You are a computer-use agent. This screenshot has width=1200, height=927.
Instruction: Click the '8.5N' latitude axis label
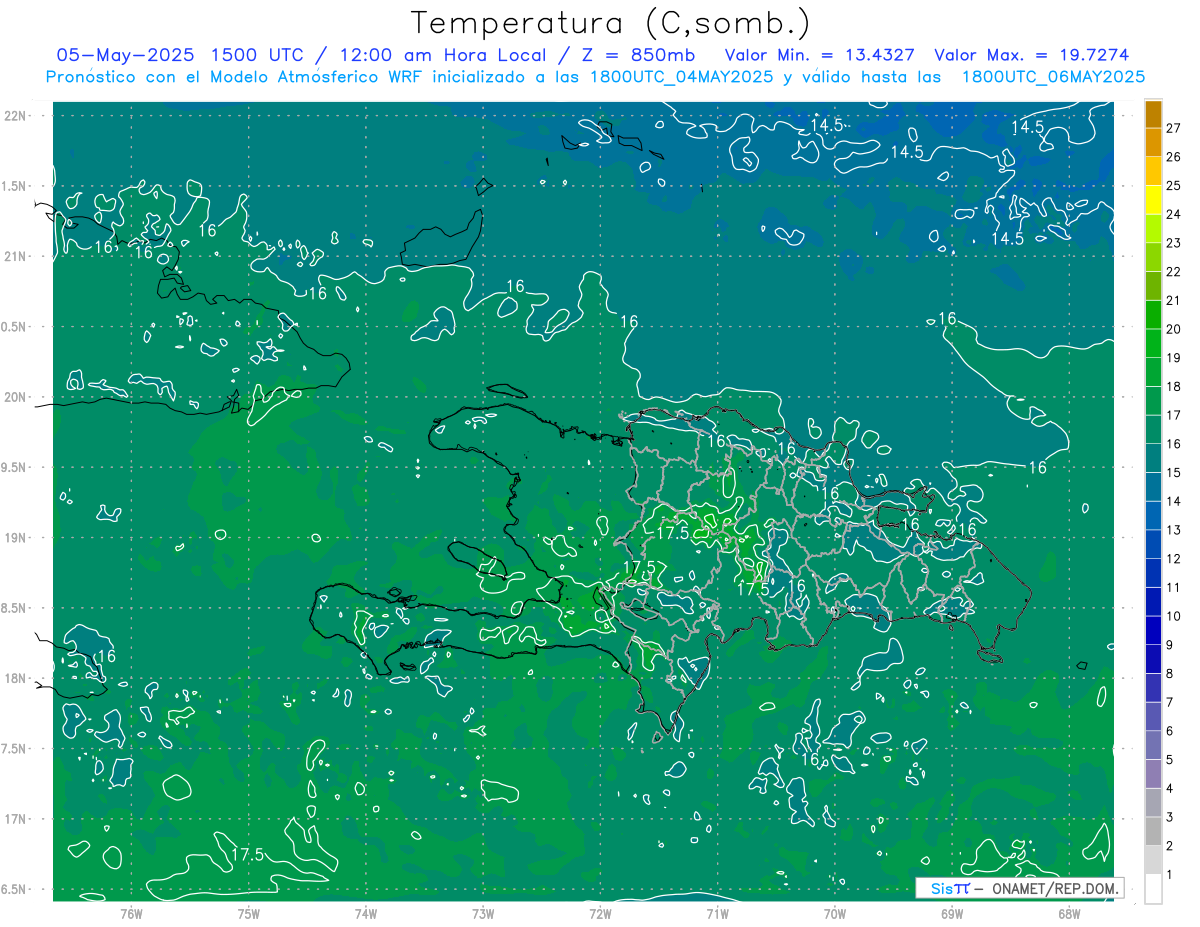15,608
